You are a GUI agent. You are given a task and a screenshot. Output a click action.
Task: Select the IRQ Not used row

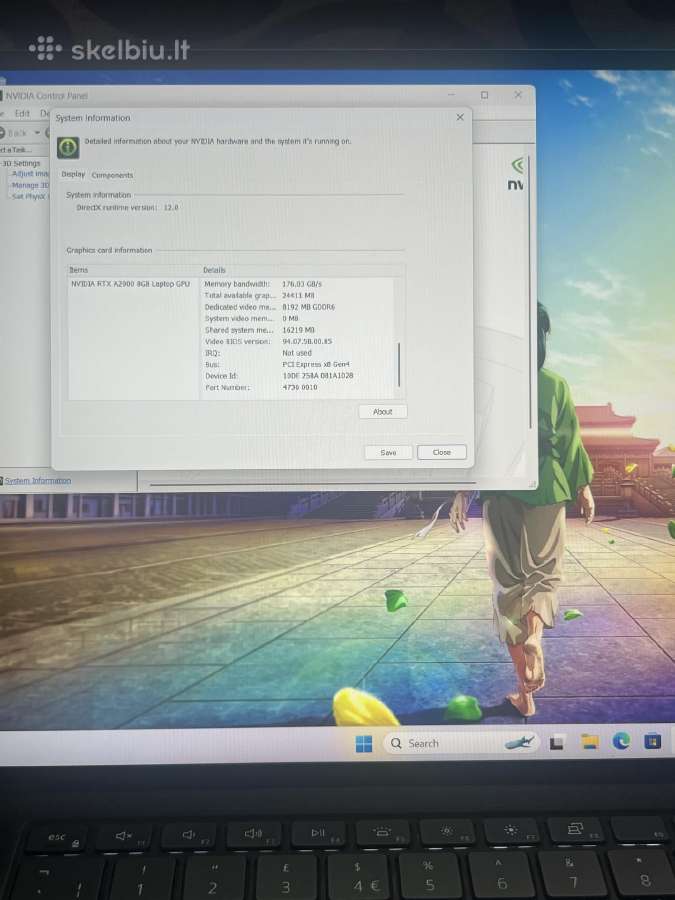tap(298, 353)
